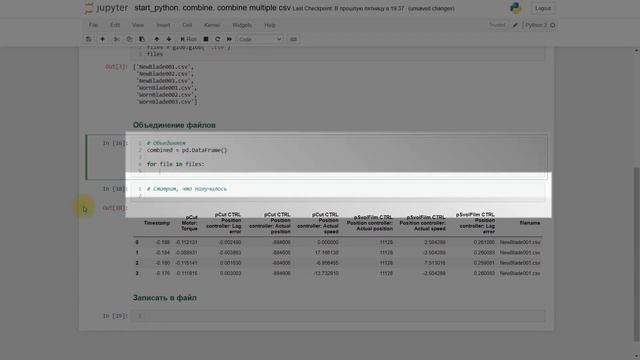Open the command palette keyboard icon

(293, 39)
